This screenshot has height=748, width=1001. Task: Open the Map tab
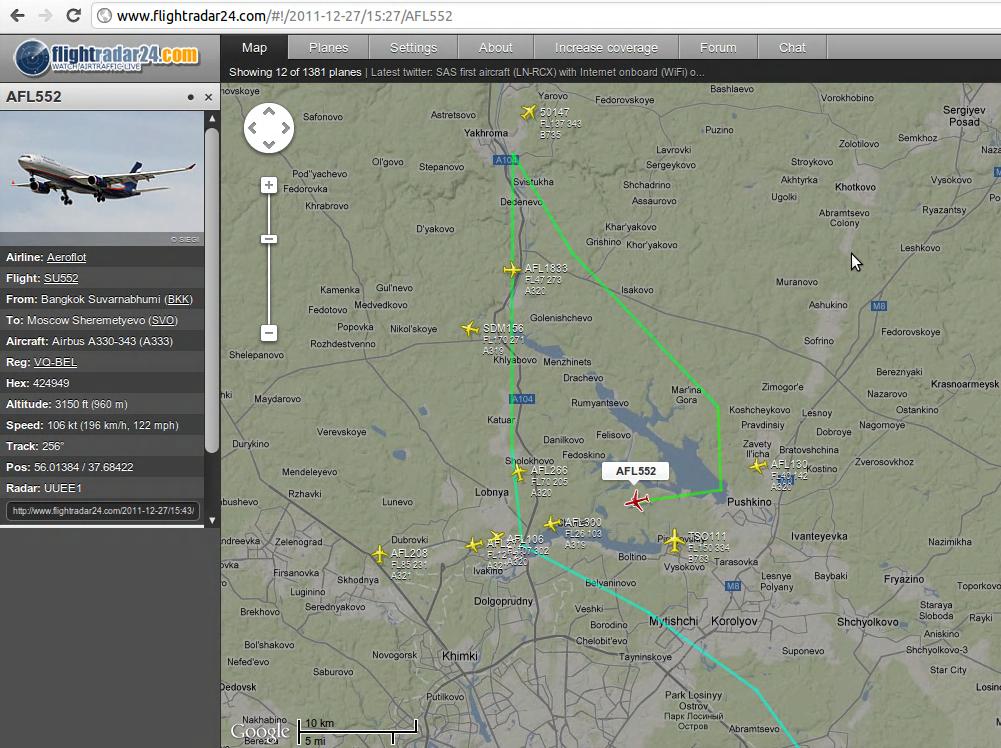[x=254, y=48]
